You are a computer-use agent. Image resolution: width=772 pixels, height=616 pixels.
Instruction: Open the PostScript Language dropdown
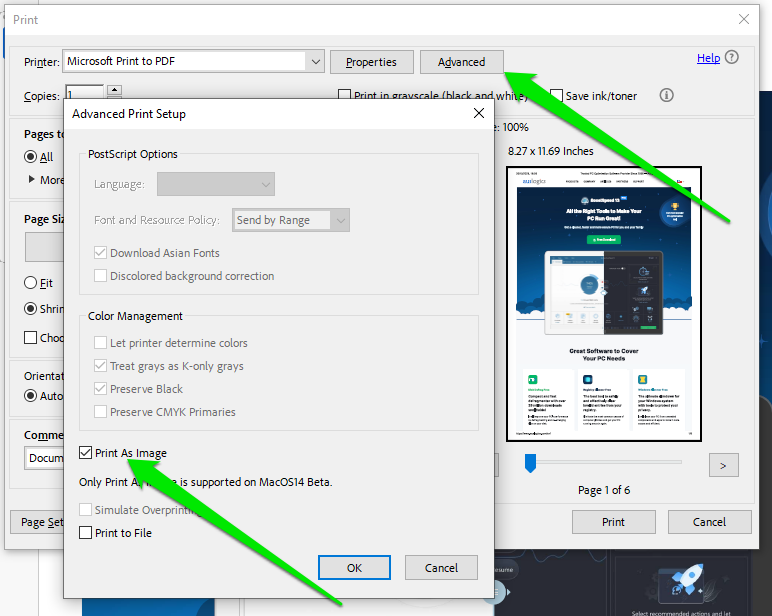pyautogui.click(x=216, y=184)
